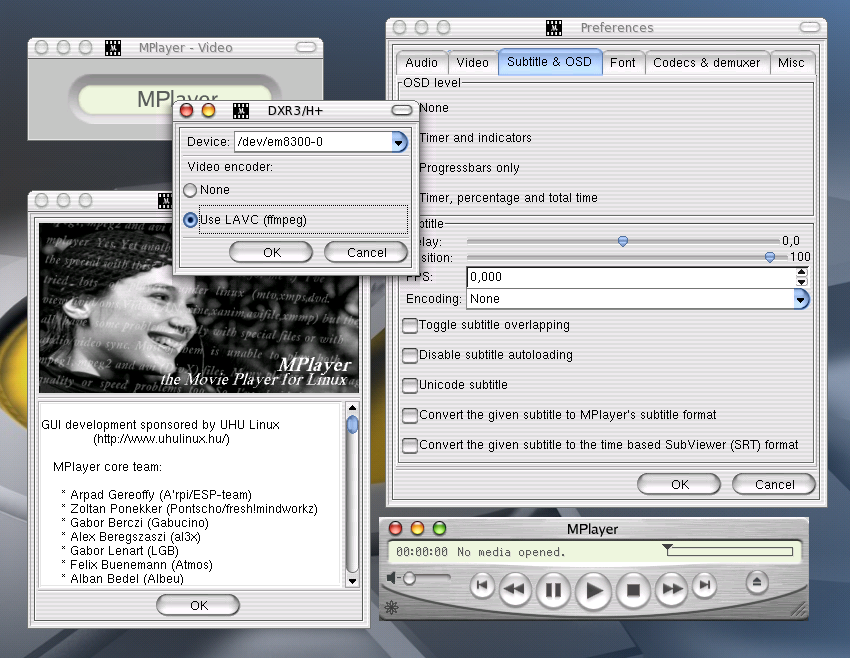The image size is (850, 658).
Task: Open the Encoding dropdown in Preferences
Action: tap(801, 299)
